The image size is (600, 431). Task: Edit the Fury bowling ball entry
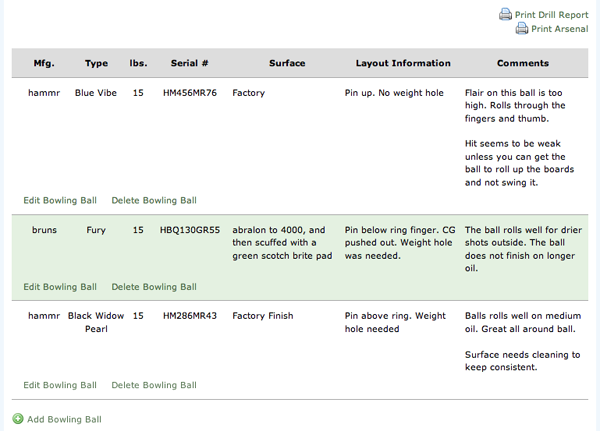coord(60,287)
